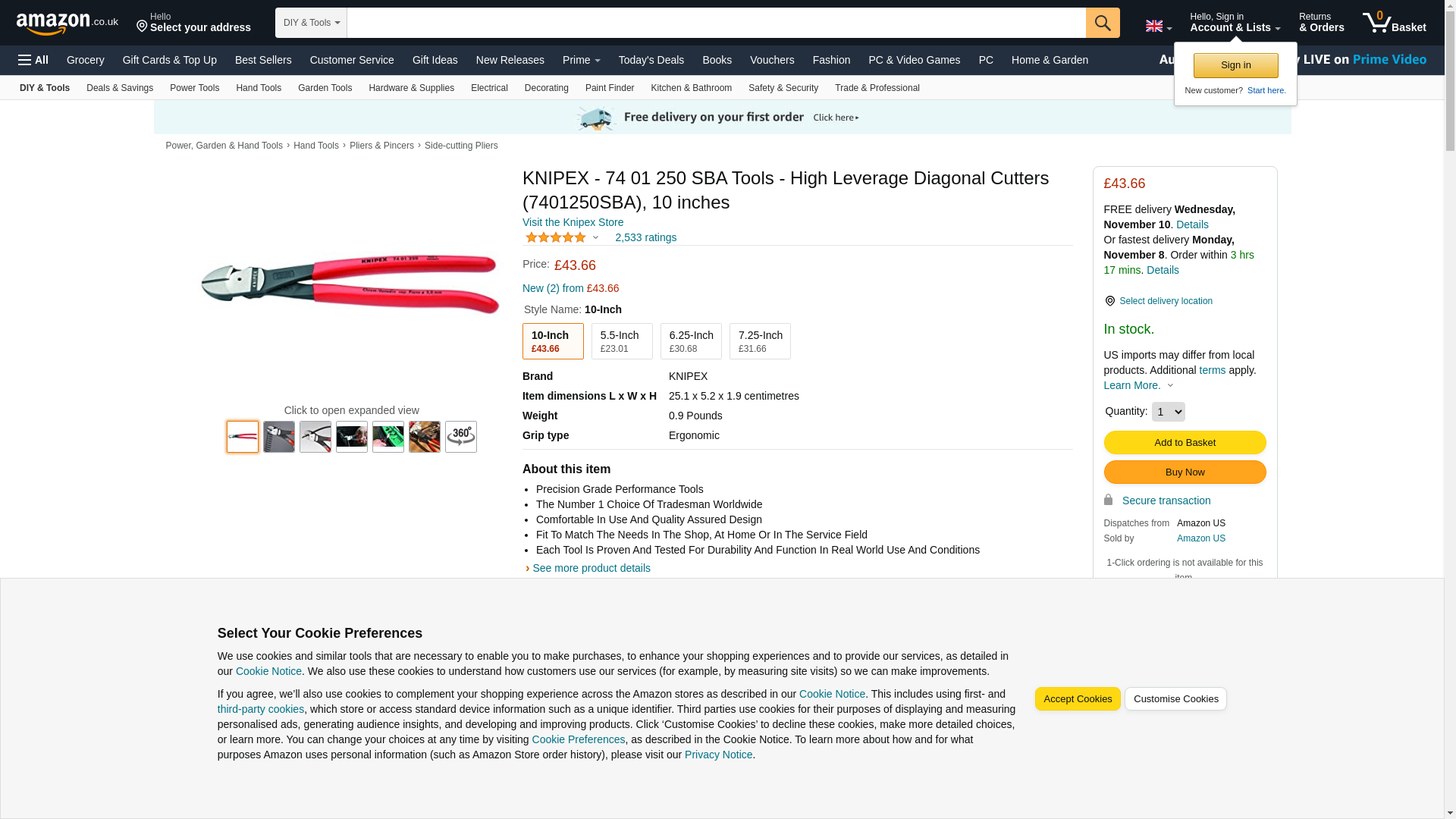Open the DIY & Tools search category dropdown
This screenshot has width=1456, height=819.
coord(311,23)
